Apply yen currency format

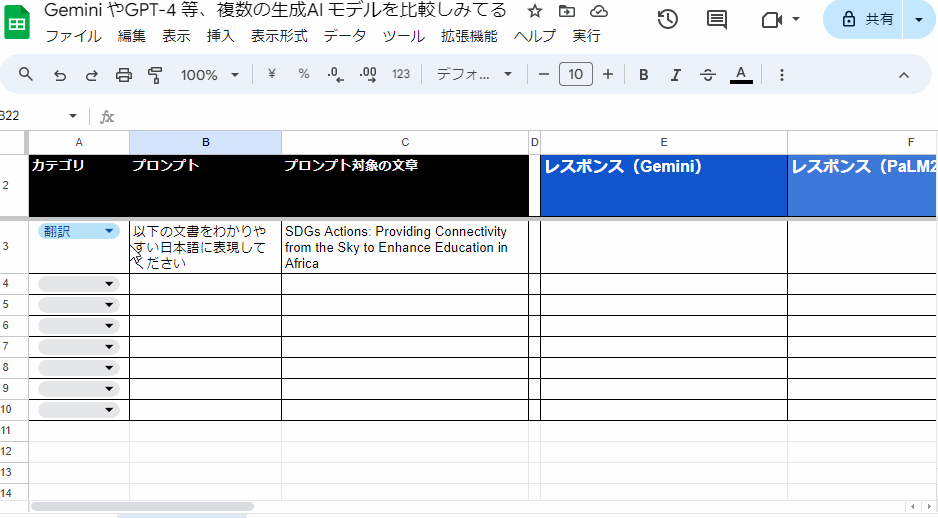coord(272,74)
